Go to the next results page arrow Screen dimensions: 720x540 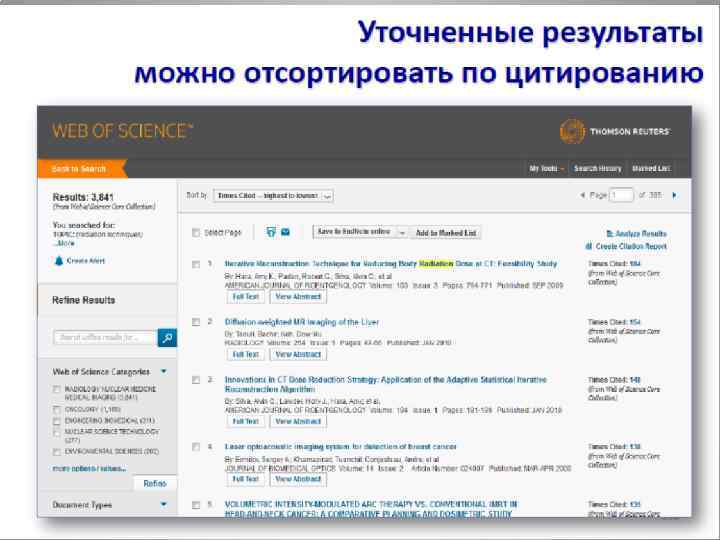(674, 196)
